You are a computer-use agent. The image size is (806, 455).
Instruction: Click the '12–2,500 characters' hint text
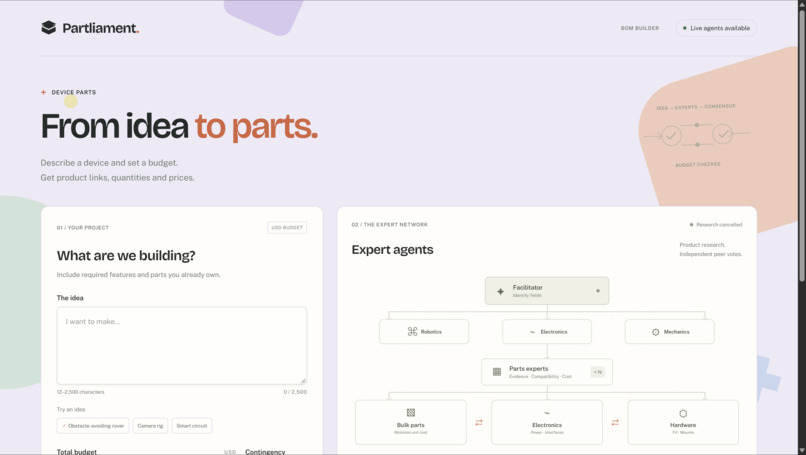click(x=80, y=392)
